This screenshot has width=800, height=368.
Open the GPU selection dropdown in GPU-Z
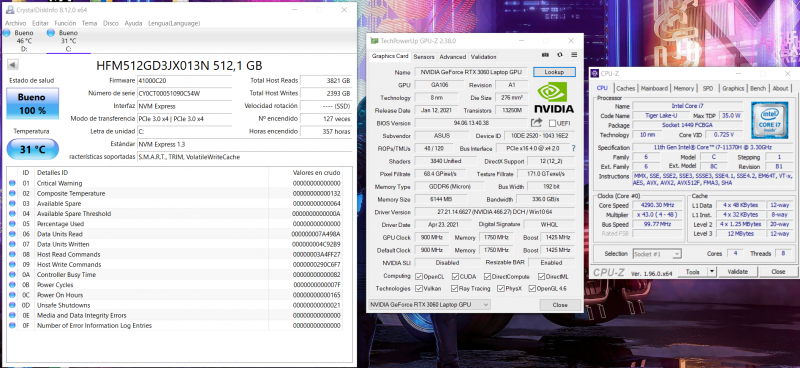tap(429, 305)
